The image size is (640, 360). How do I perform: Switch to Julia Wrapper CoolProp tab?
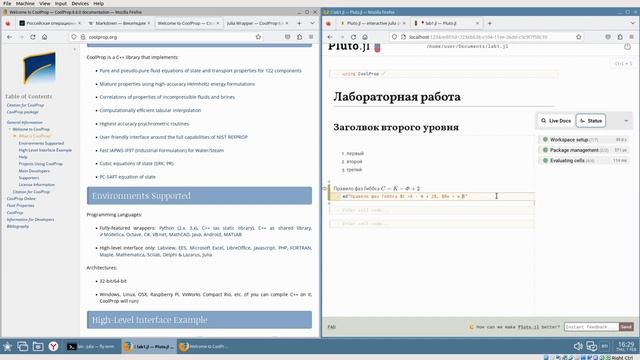[x=257, y=23]
